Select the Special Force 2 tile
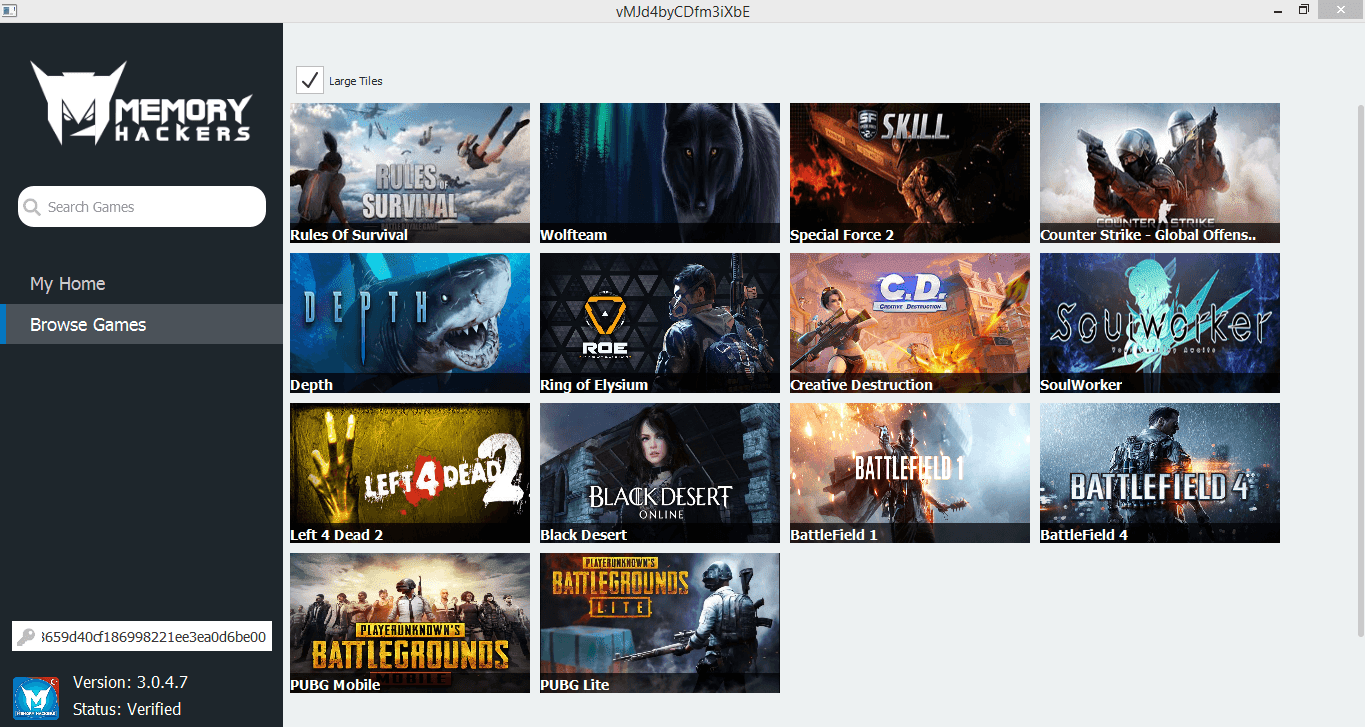1365x727 pixels. [x=910, y=173]
